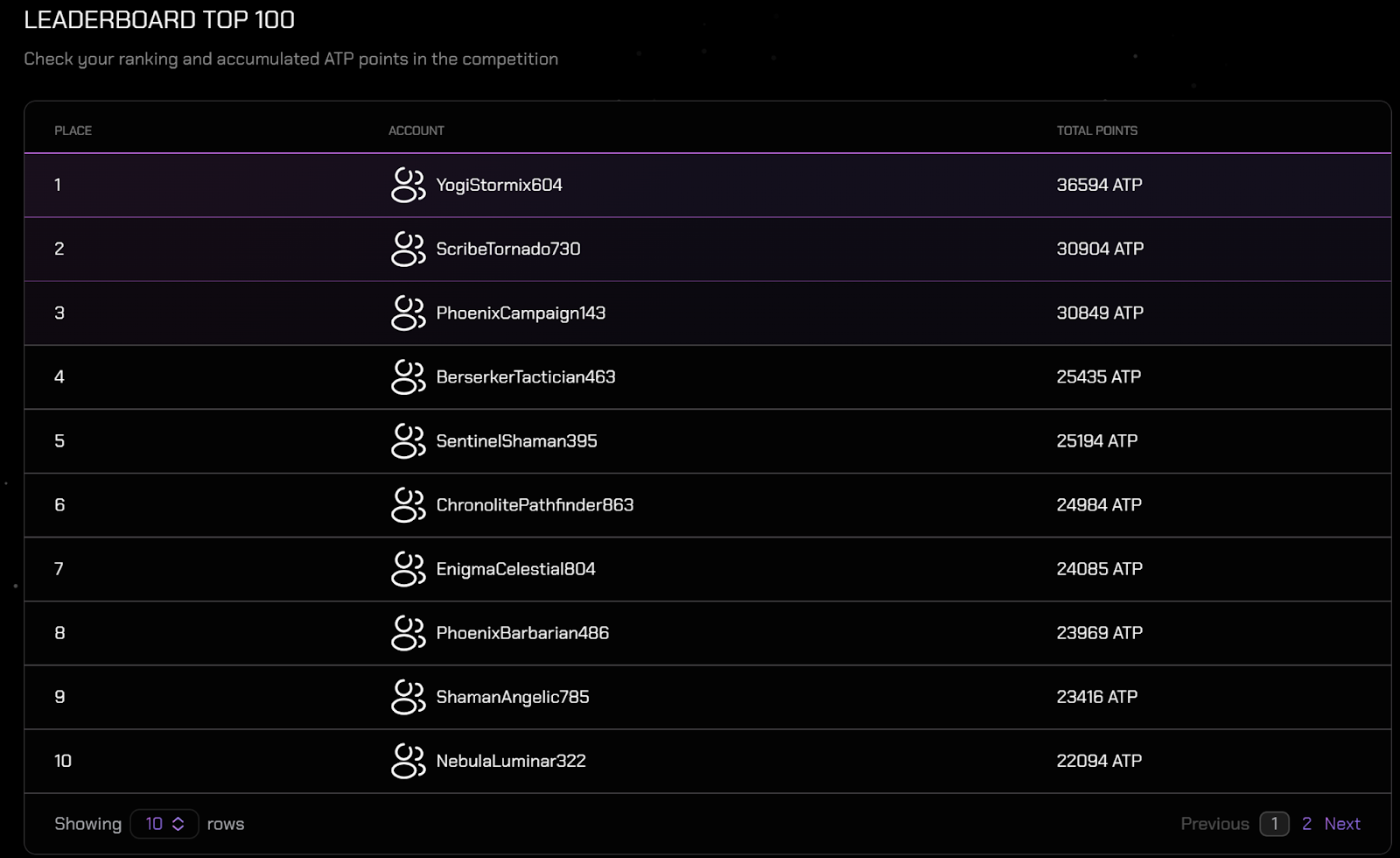The height and width of the screenshot is (858, 1400).
Task: Click the Next pagination link
Action: 1342,824
